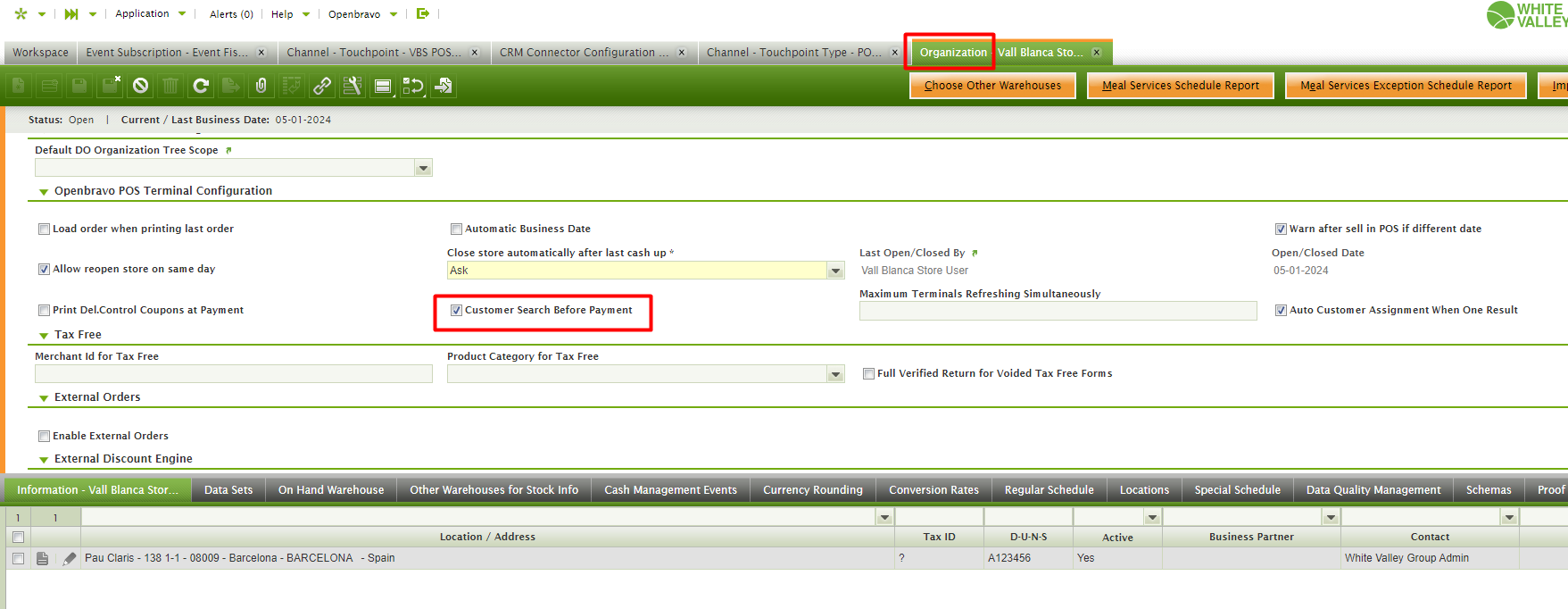Image resolution: width=1568 pixels, height=609 pixels.
Task: Click the Audit Trail toolbar icon
Action: click(292, 86)
